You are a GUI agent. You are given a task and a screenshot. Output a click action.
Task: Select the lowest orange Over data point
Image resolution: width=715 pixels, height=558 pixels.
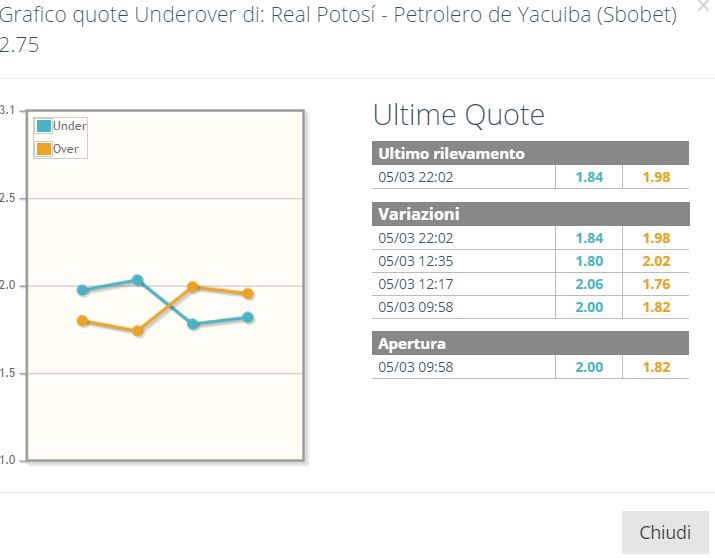[x=138, y=331]
